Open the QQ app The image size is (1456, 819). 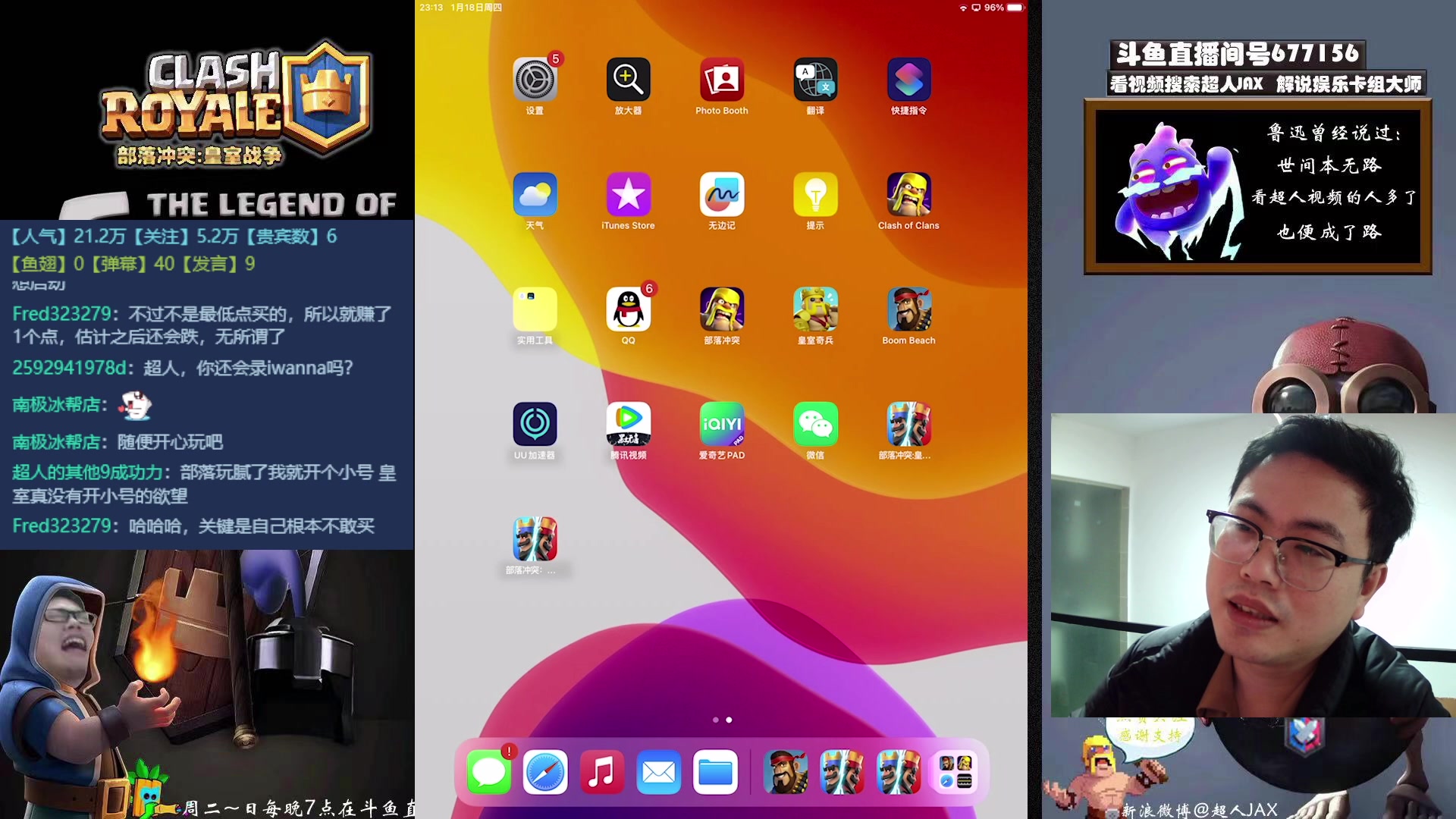coord(628,309)
